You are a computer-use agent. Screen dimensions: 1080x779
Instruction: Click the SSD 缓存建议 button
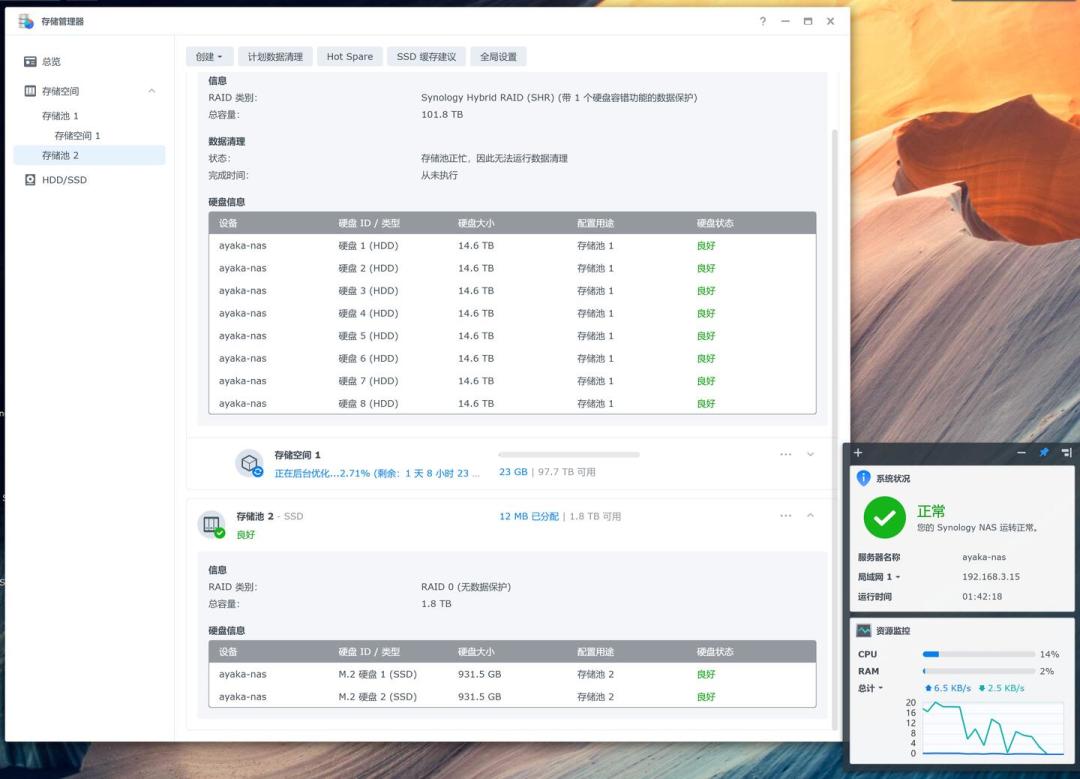click(x=426, y=56)
